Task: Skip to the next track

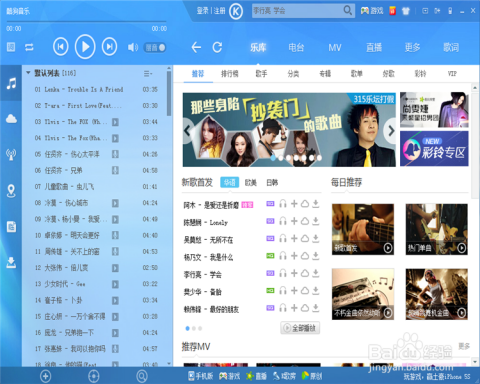Action: [x=109, y=47]
